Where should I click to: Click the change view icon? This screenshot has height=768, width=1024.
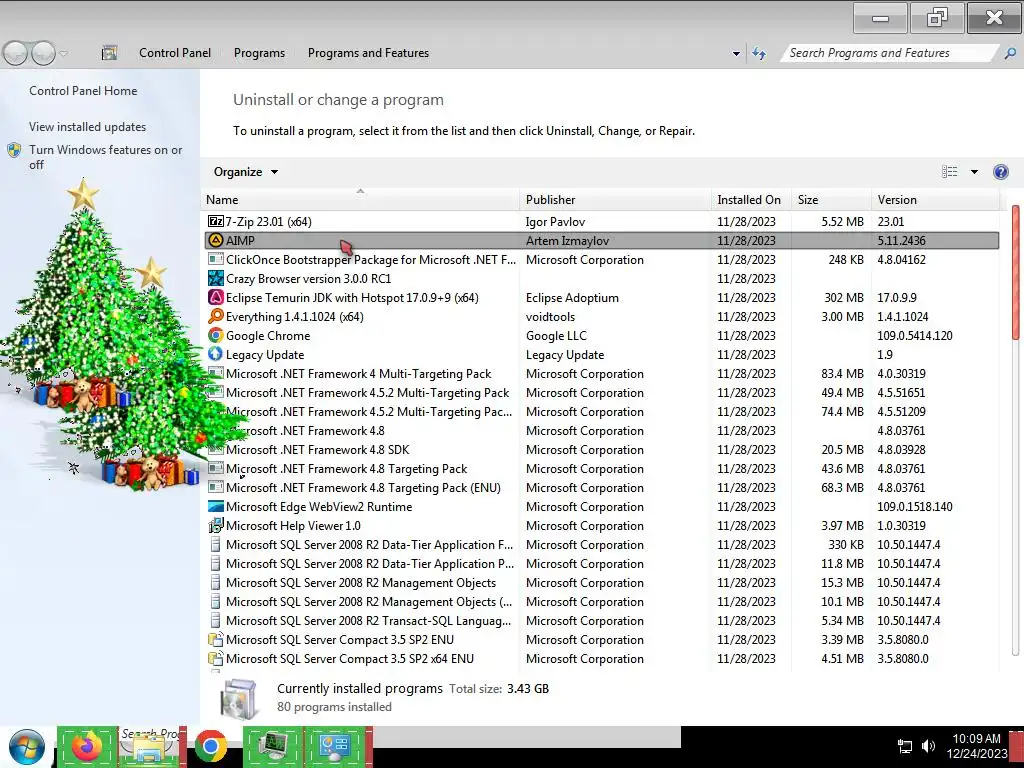click(x=950, y=172)
